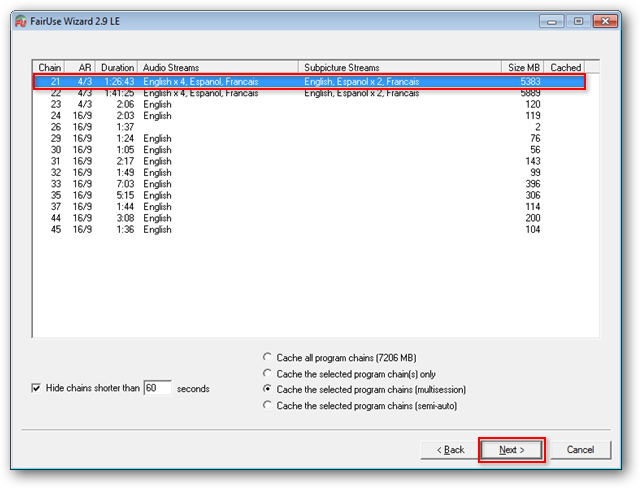Select chain 22 row with duration 1:41:25
Screen dimensions: 640x488
point(309,93)
